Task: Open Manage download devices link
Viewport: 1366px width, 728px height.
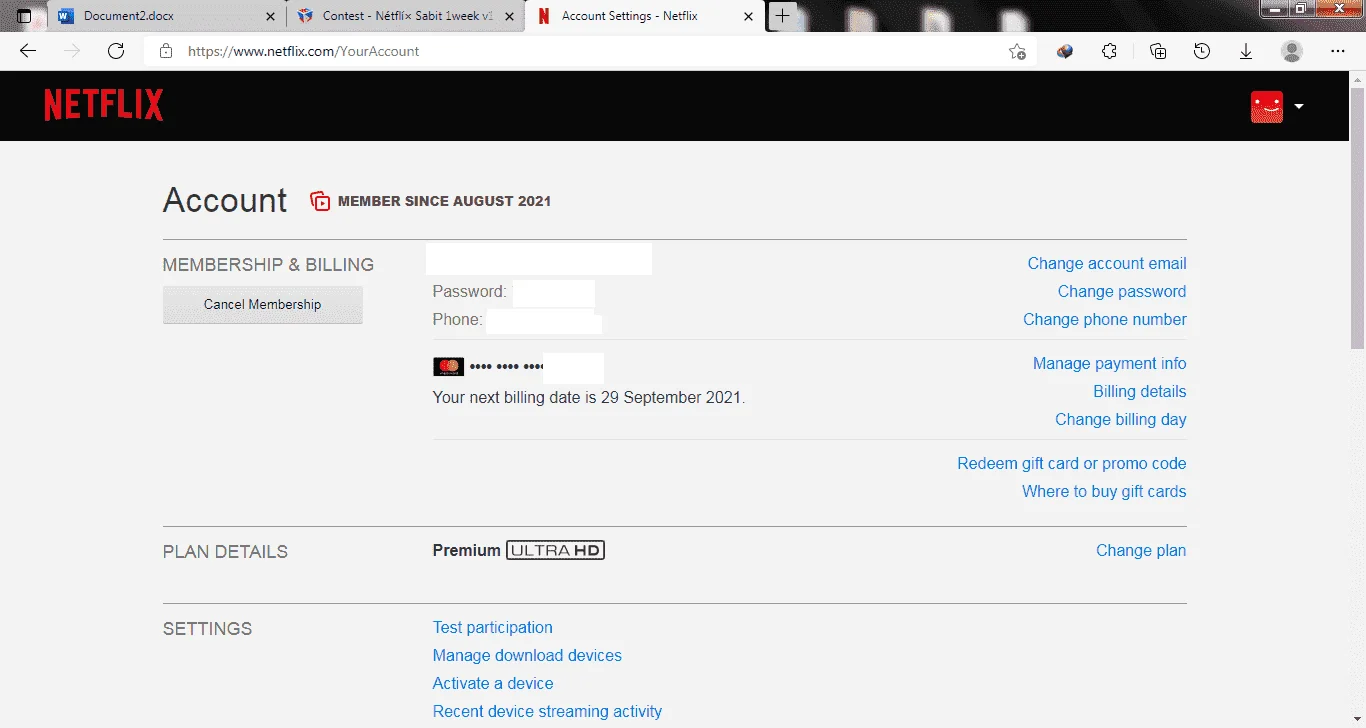Action: (x=527, y=656)
